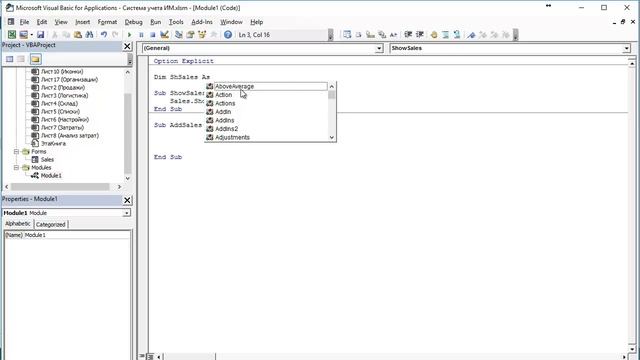This screenshot has height=360, width=640.
Task: Click autocomplete list scroll down arrow
Action: tap(332, 138)
